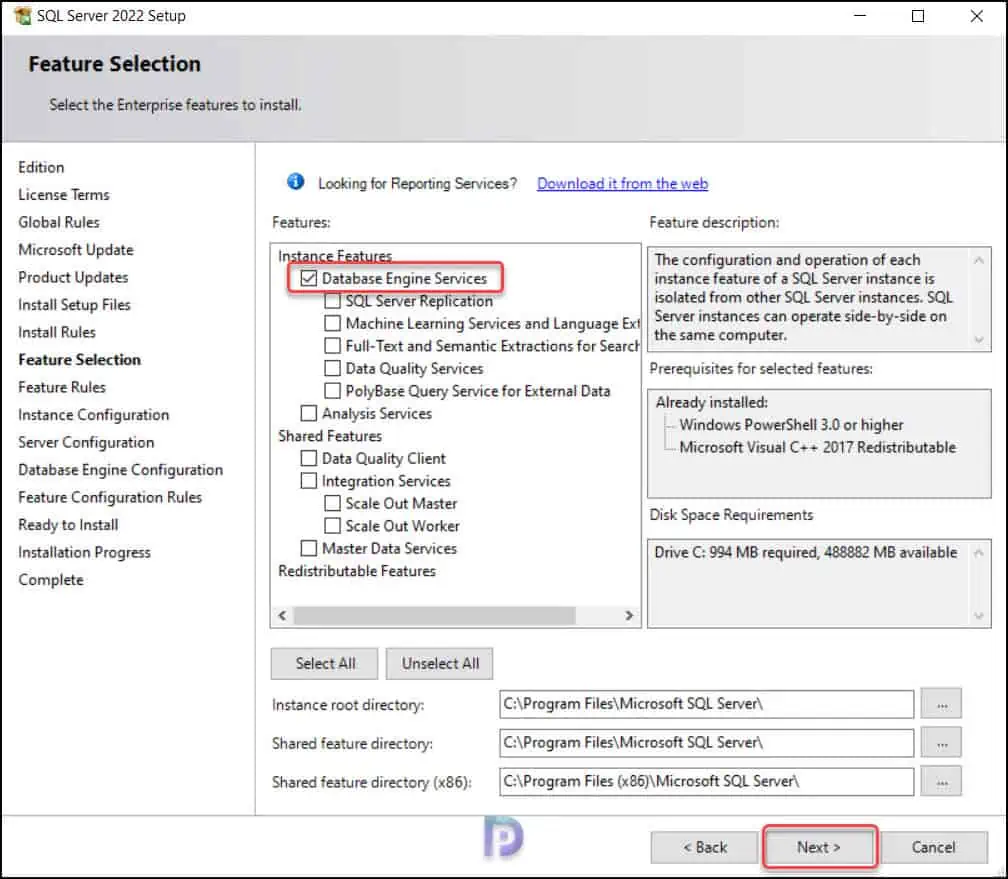The image size is (1008, 879).
Task: Maximize the SQL Server 2022 Setup window
Action: (918, 16)
